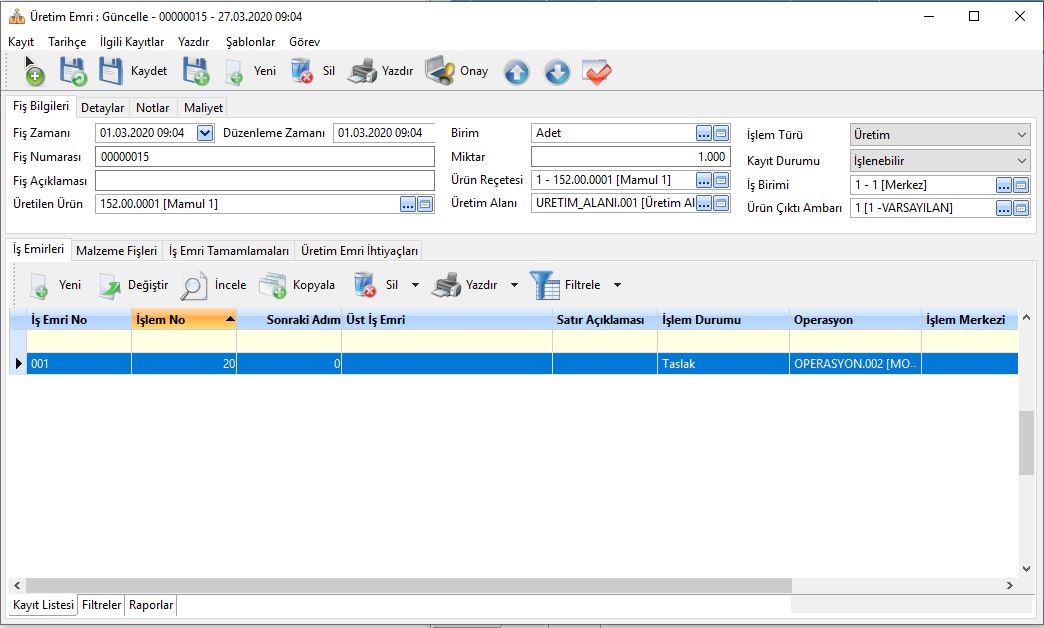The height and width of the screenshot is (628, 1044).
Task: Expand the Yazdır dropdown arrow in İş Emirleri toolbar
Action: tap(514, 285)
